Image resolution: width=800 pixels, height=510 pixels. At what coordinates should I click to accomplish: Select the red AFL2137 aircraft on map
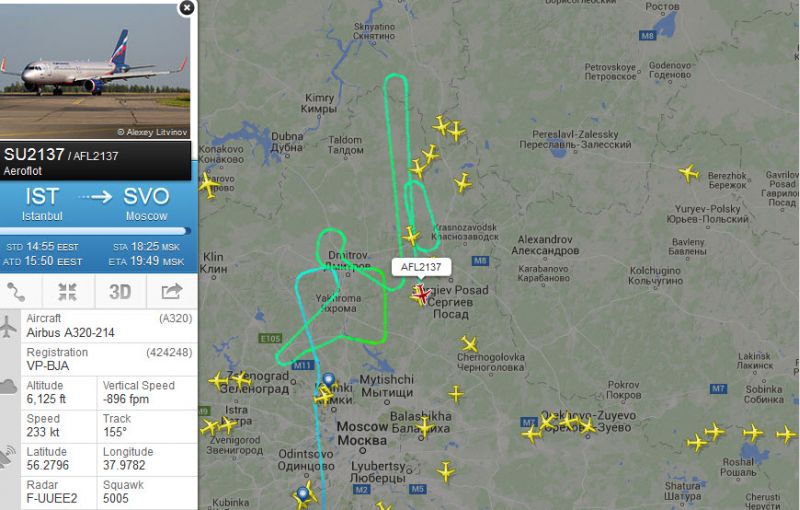tap(421, 294)
